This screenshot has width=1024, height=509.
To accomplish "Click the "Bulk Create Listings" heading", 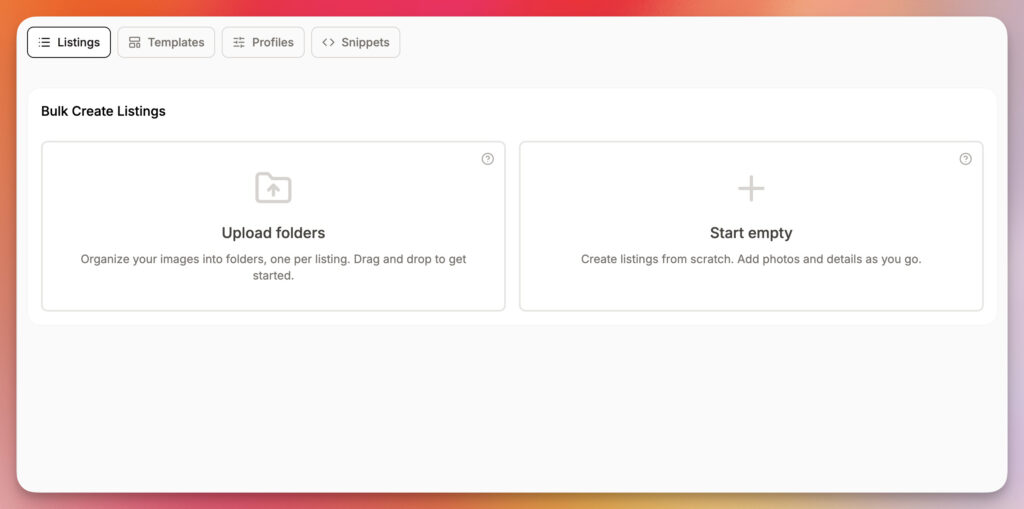I will (x=103, y=111).
